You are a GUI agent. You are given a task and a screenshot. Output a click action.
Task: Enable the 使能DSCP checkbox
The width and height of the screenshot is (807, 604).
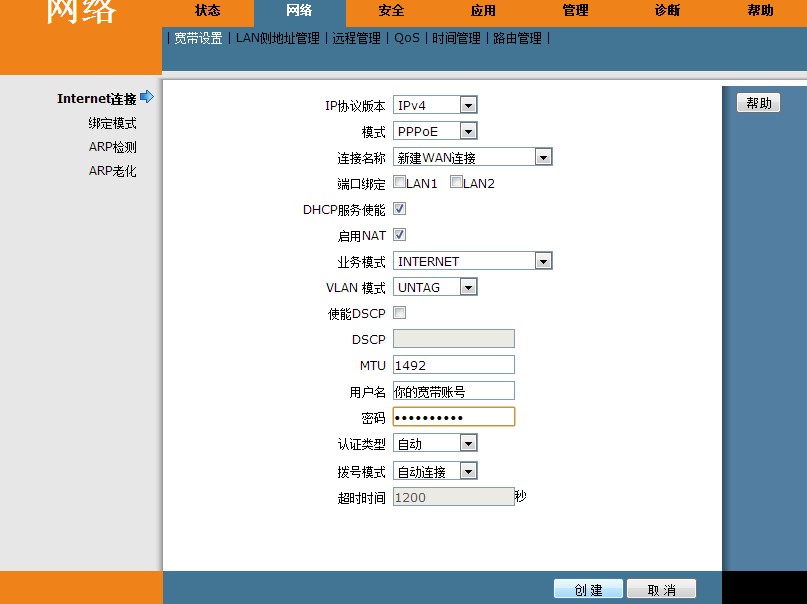point(400,313)
